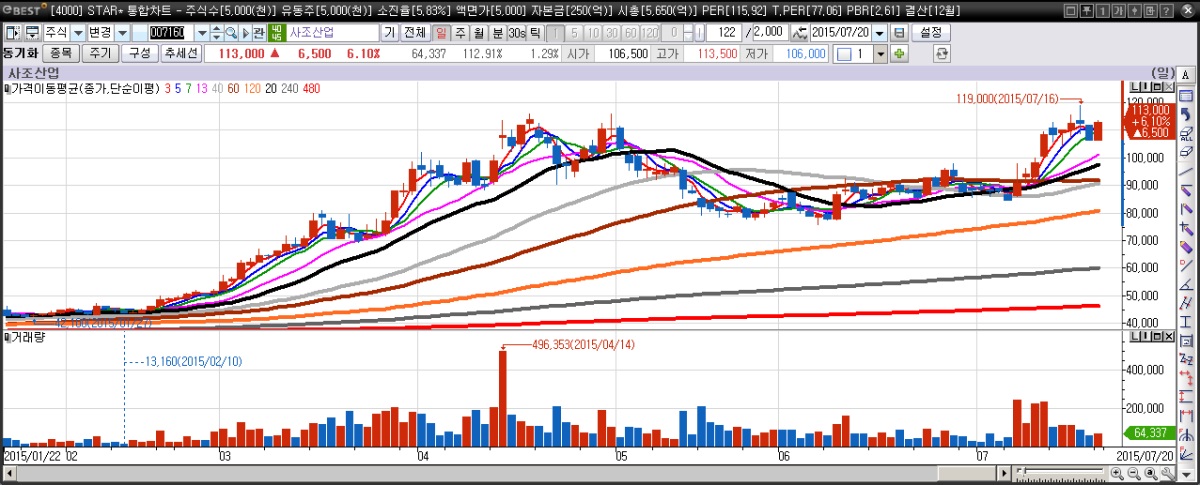Click the save-layout disk icon near date

899,32
